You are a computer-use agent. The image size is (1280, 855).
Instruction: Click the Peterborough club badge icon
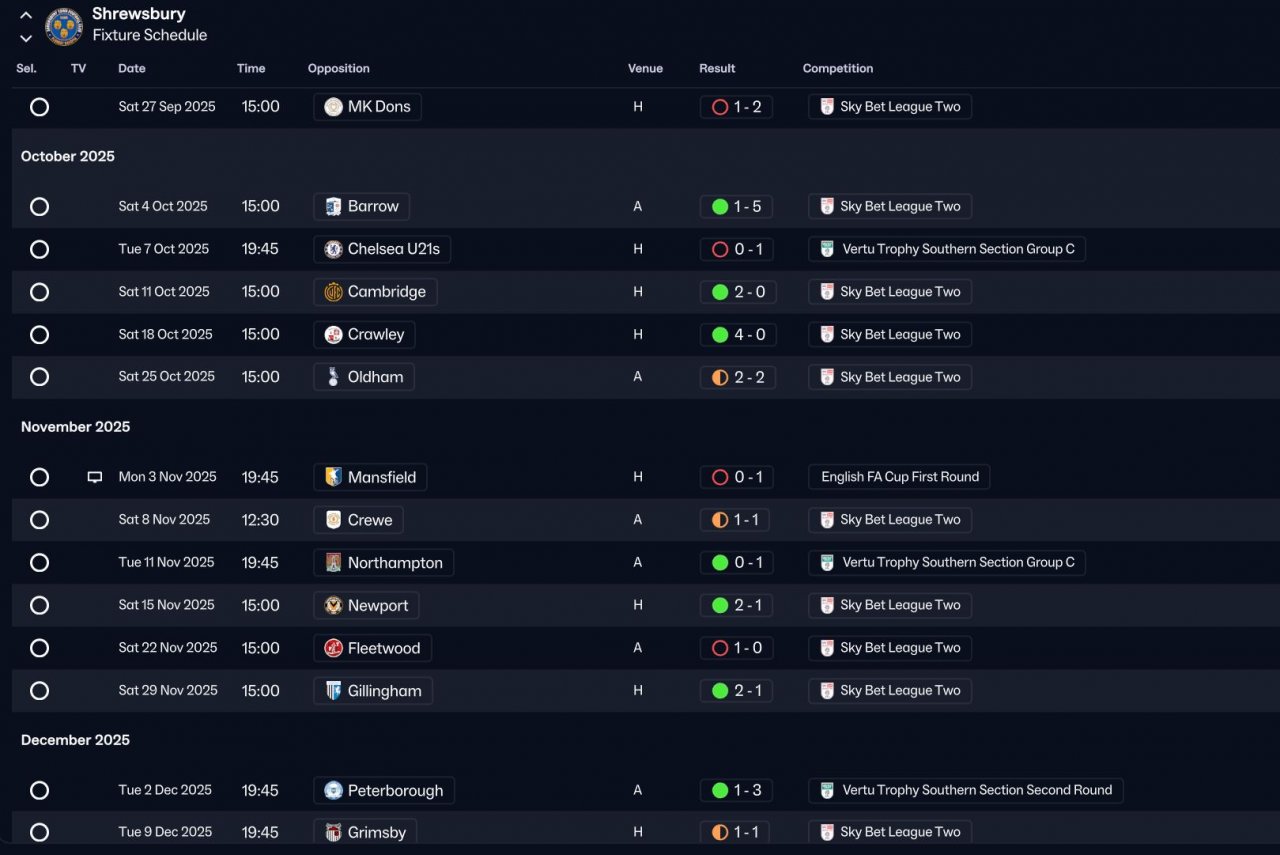tap(333, 791)
